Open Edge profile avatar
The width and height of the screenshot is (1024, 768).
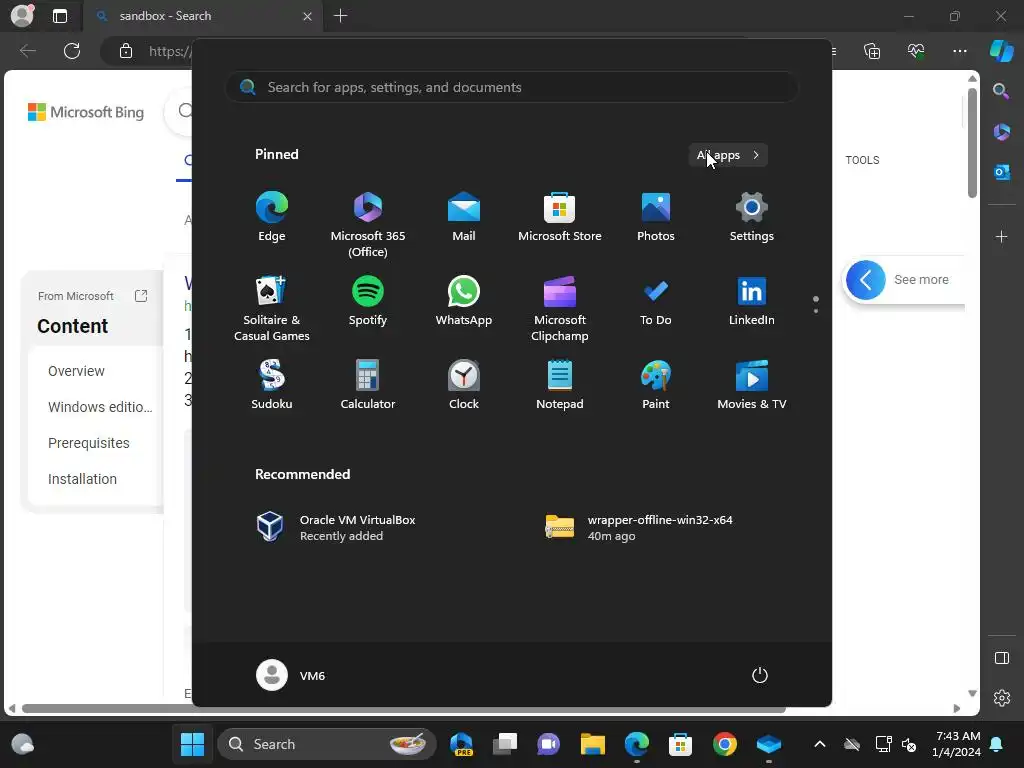click(22, 16)
